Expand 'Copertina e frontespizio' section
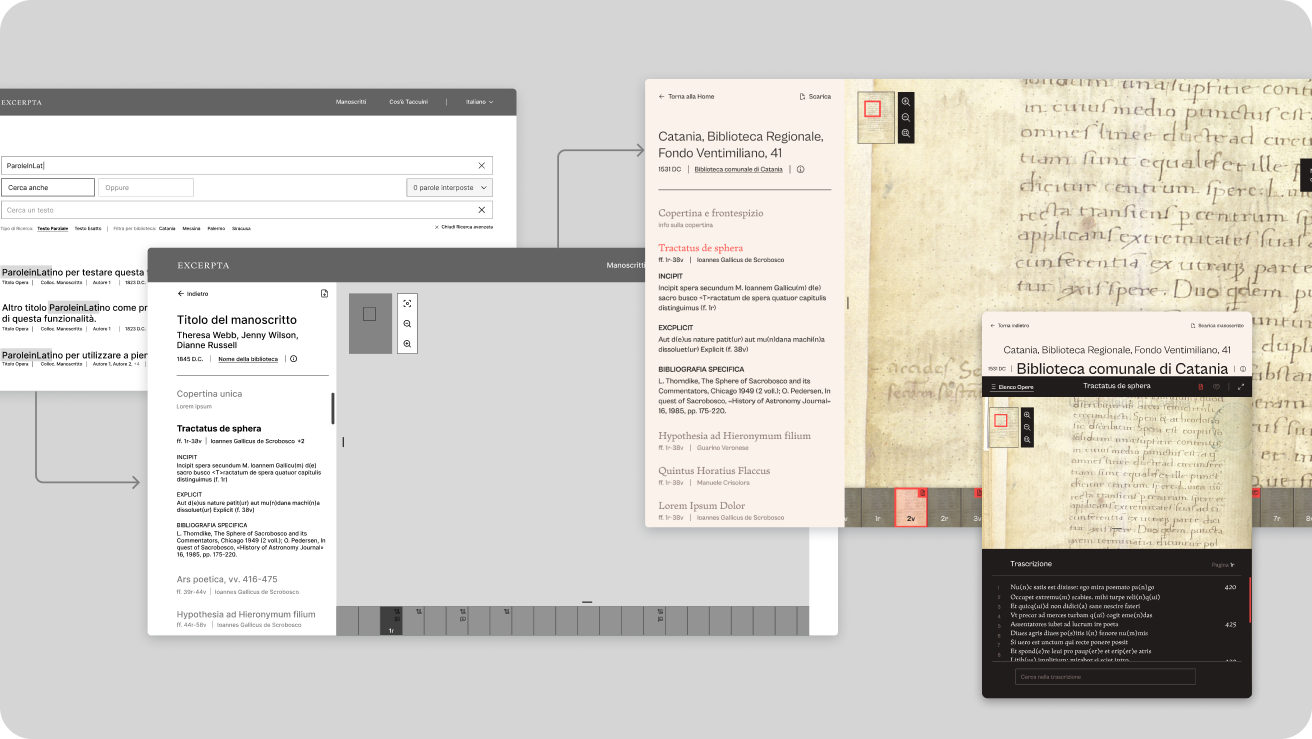The image size is (1312, 739). pos(710,213)
